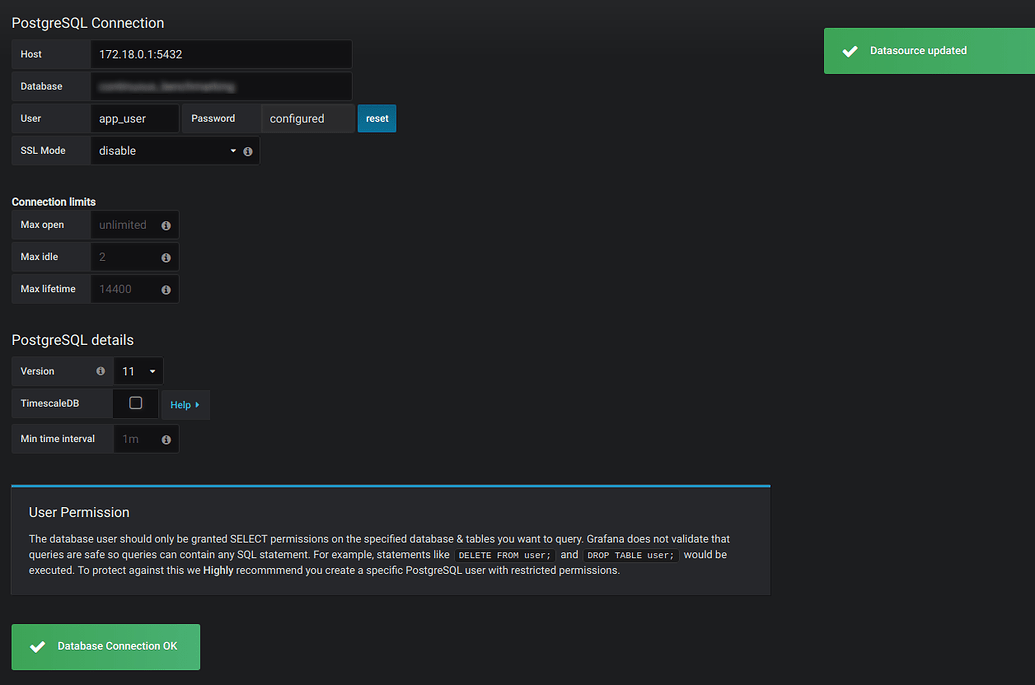
Task: Uncheck TimescaleDB in PostgreSQL details
Action: point(136,403)
